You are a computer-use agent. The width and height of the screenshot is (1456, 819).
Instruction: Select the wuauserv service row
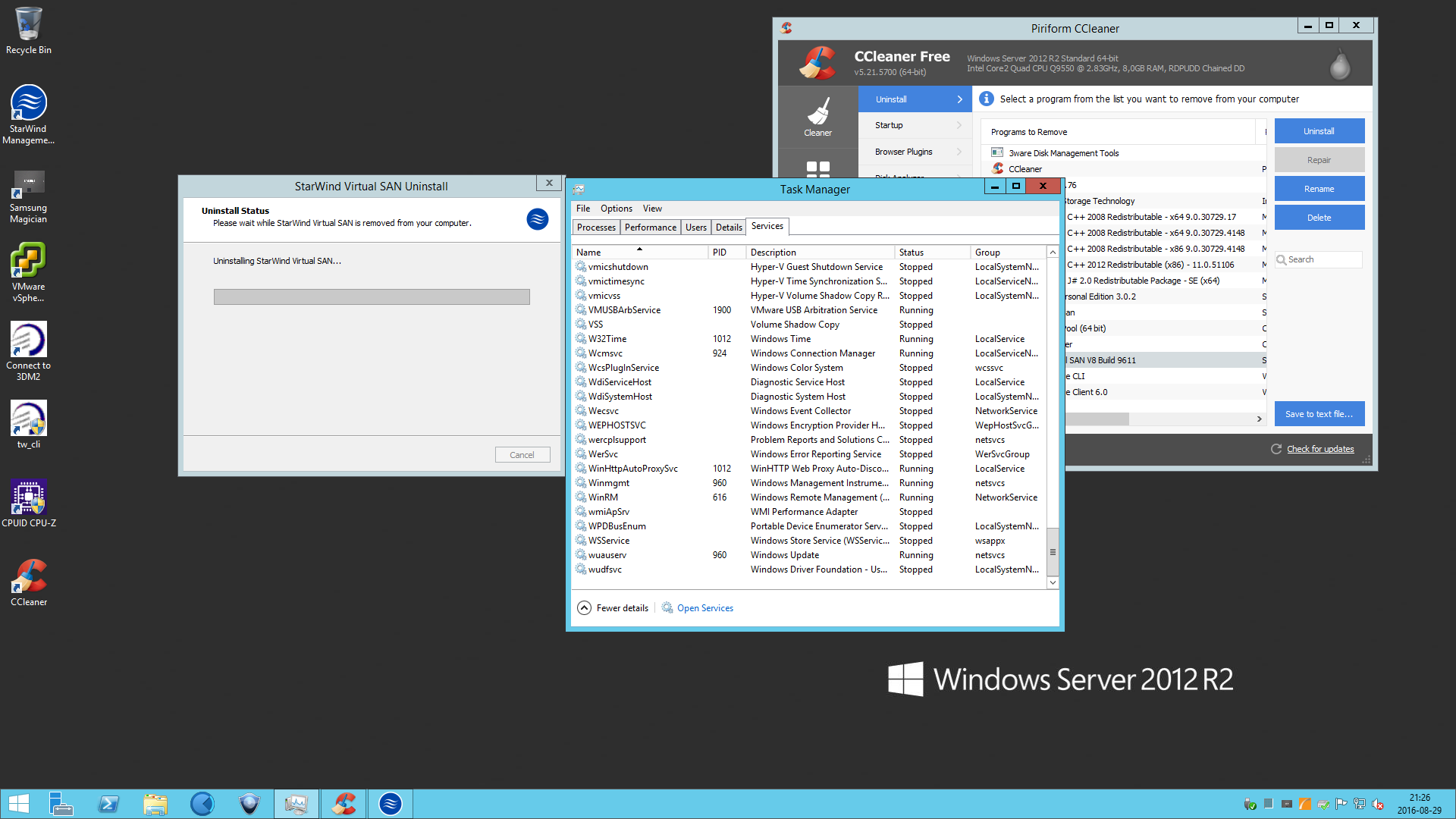click(x=808, y=555)
